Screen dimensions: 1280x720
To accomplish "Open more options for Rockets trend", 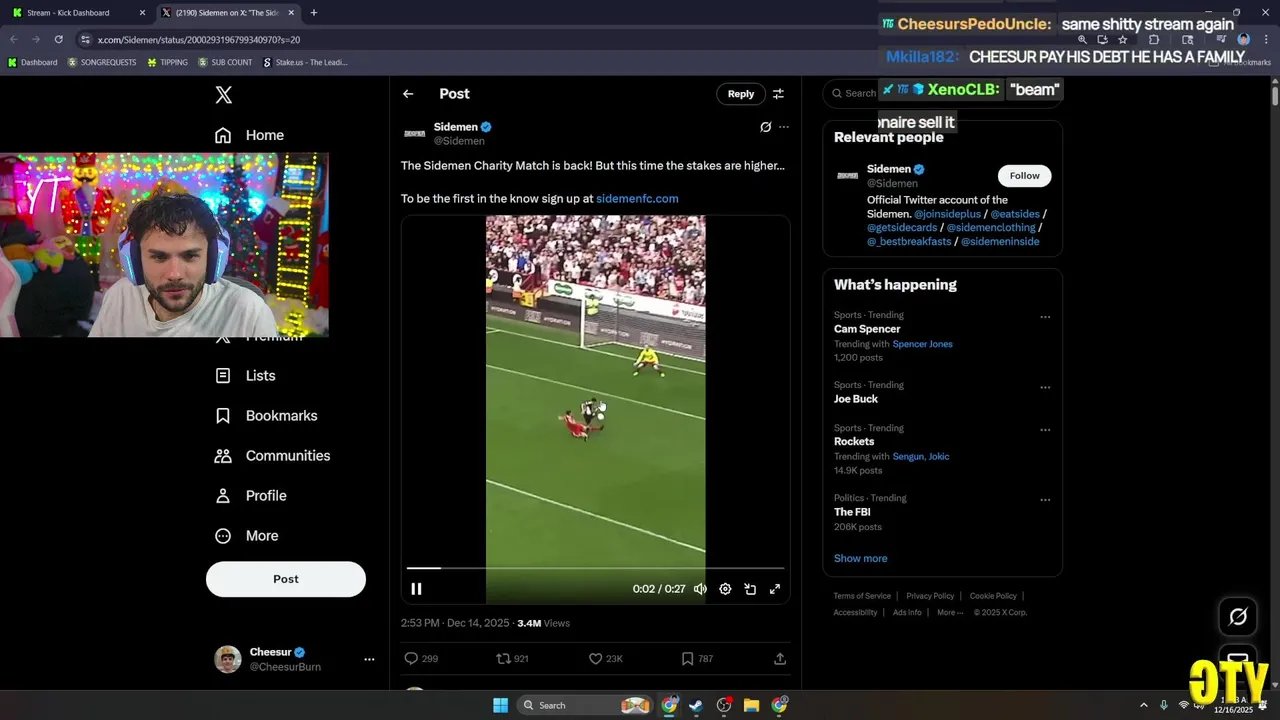I will click(1045, 430).
